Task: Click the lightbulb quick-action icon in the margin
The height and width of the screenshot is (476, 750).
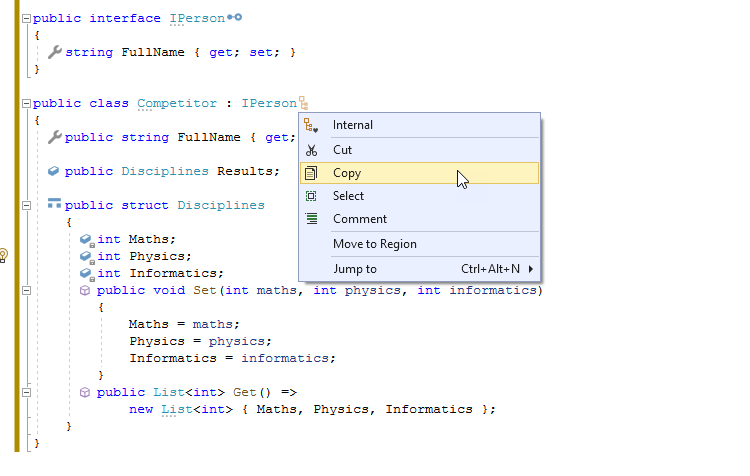Action: click(x=4, y=255)
